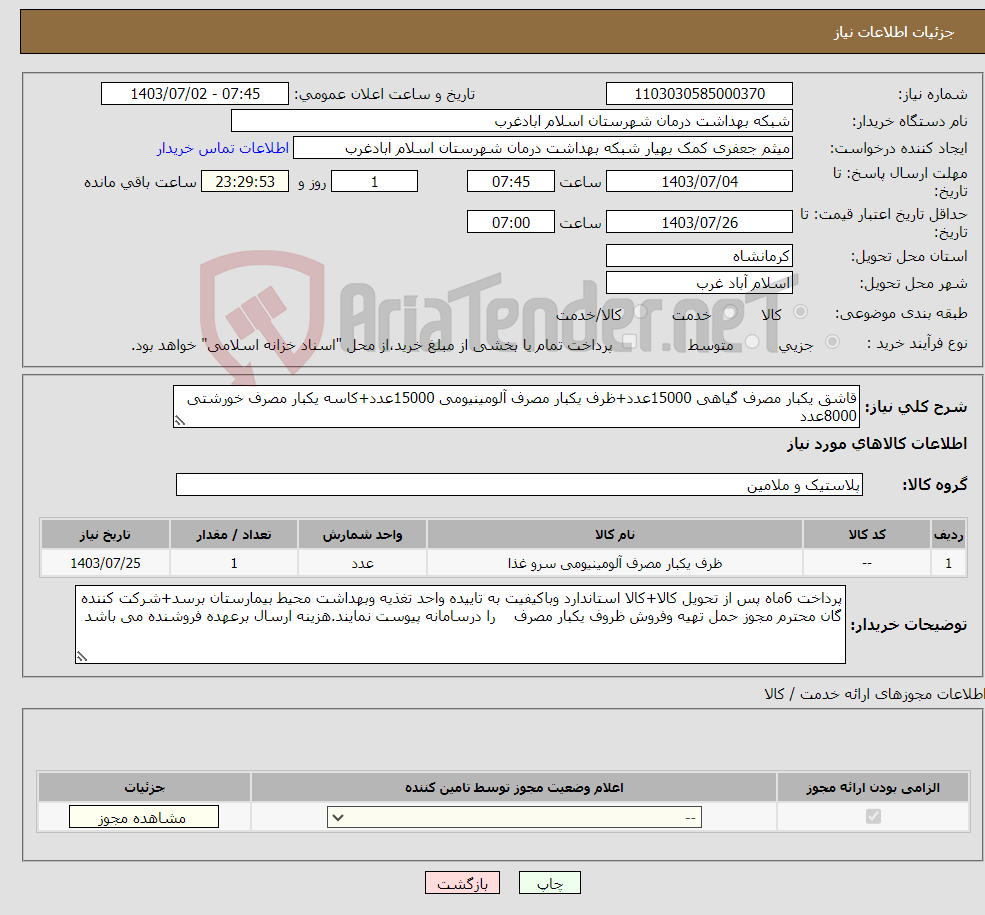The image size is (985, 915).
Task: Click the نام کالا column header
Action: pos(615,534)
